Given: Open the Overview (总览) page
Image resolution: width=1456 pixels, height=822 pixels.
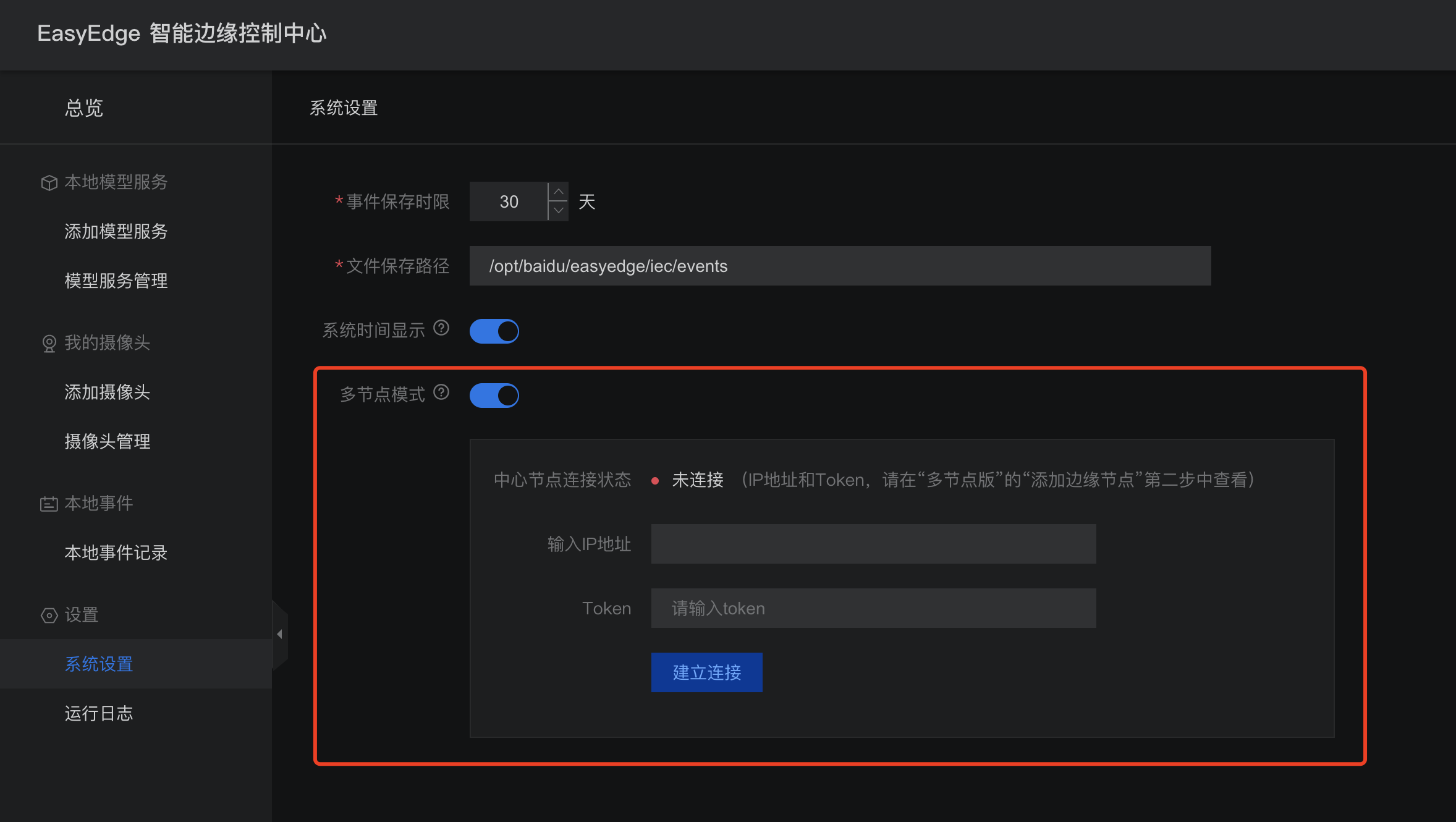Looking at the screenshot, I should coord(84,108).
